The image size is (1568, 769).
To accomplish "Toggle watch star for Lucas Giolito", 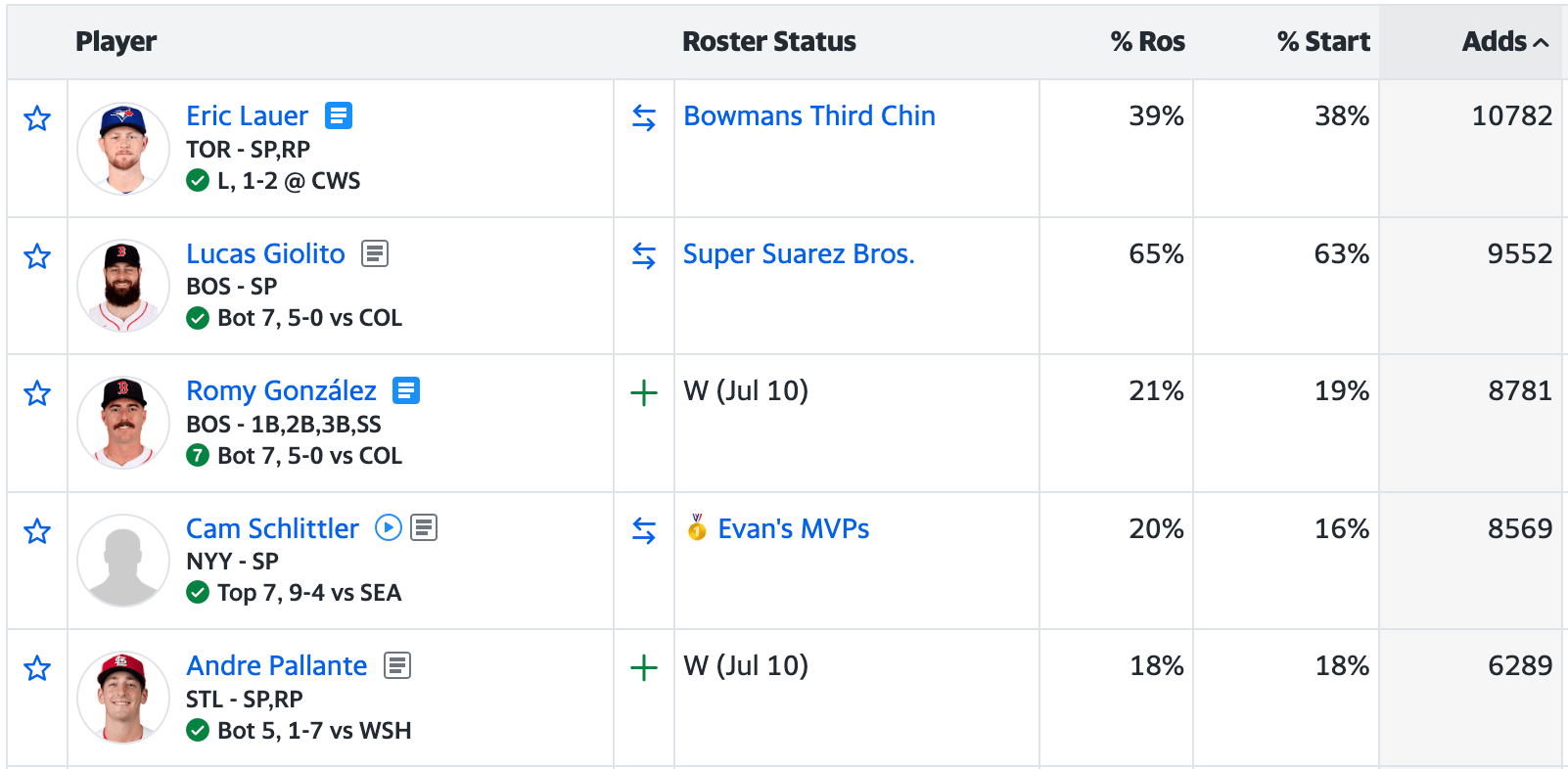I will tap(37, 256).
